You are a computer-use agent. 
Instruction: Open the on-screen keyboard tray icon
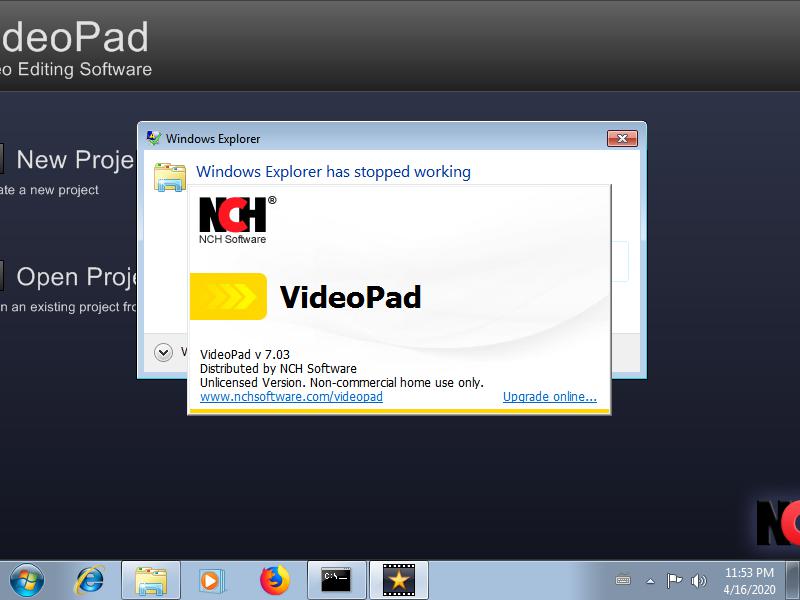(x=623, y=580)
